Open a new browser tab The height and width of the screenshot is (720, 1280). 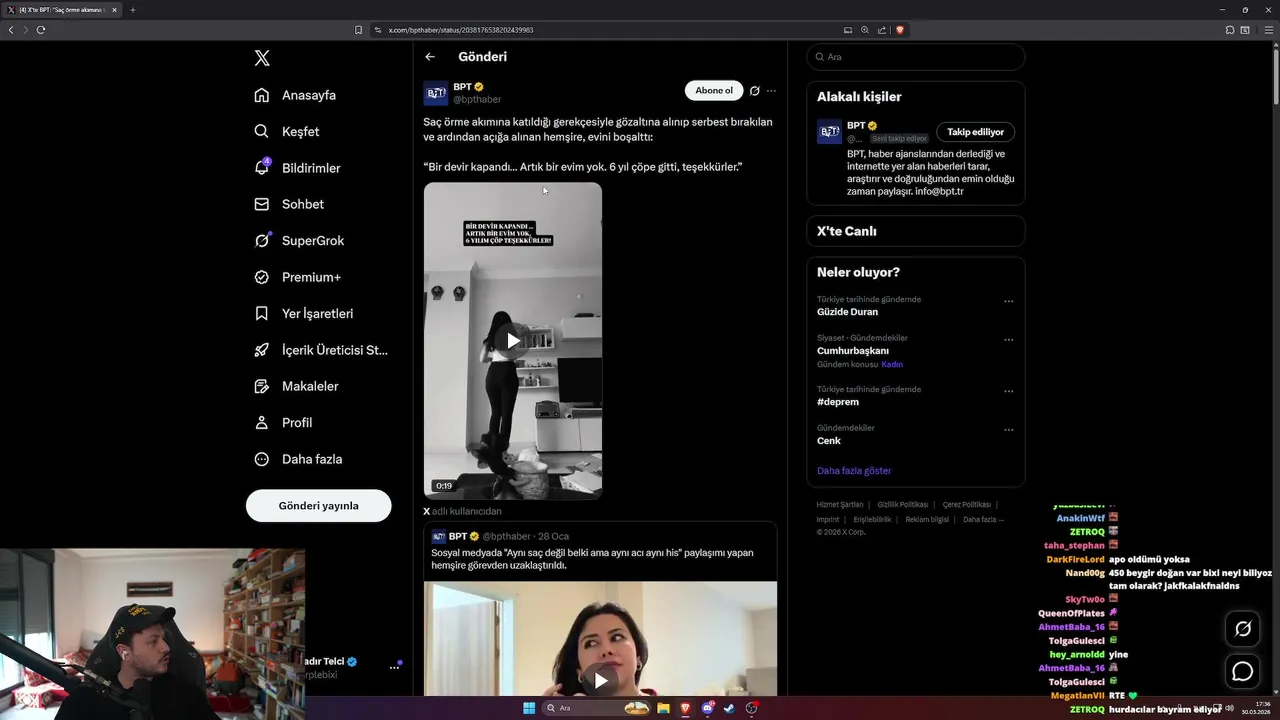132,10
